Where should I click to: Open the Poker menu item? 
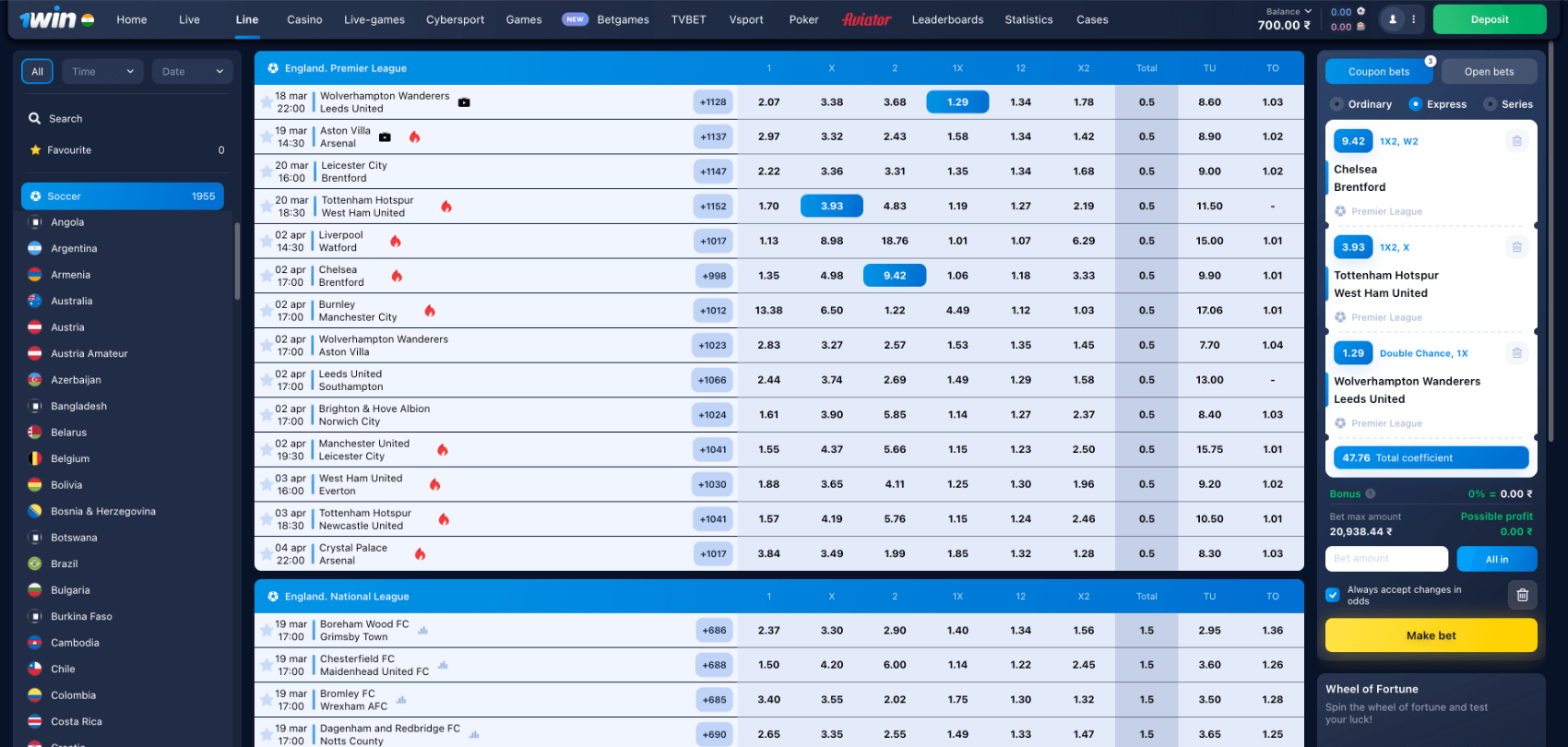803,19
